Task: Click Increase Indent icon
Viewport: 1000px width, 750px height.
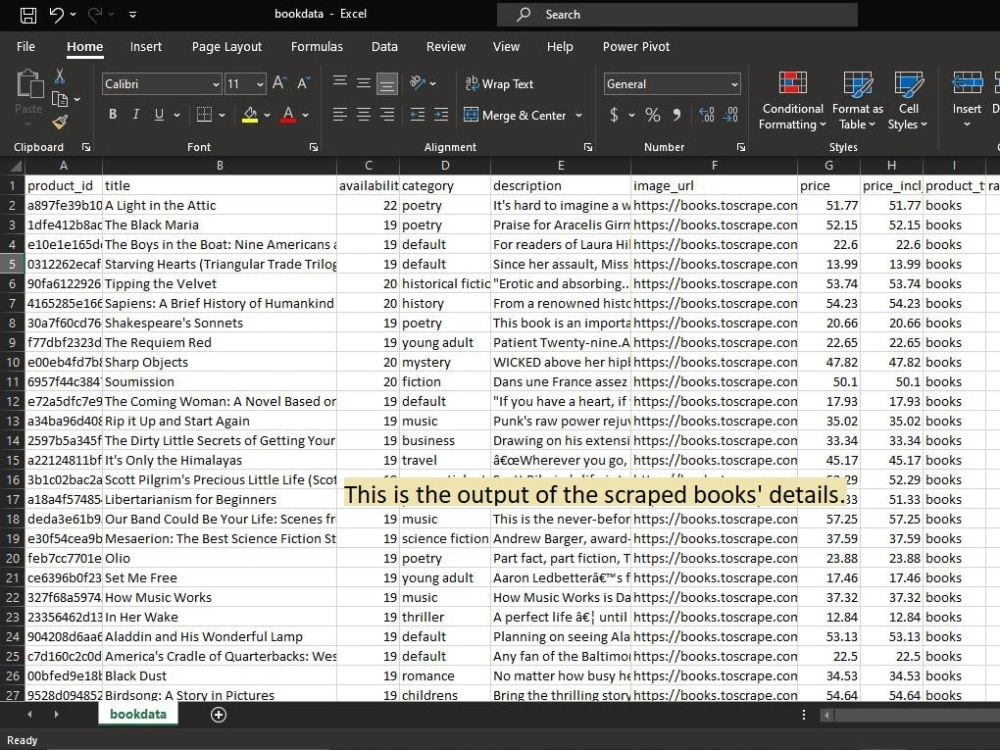Action: [441, 115]
